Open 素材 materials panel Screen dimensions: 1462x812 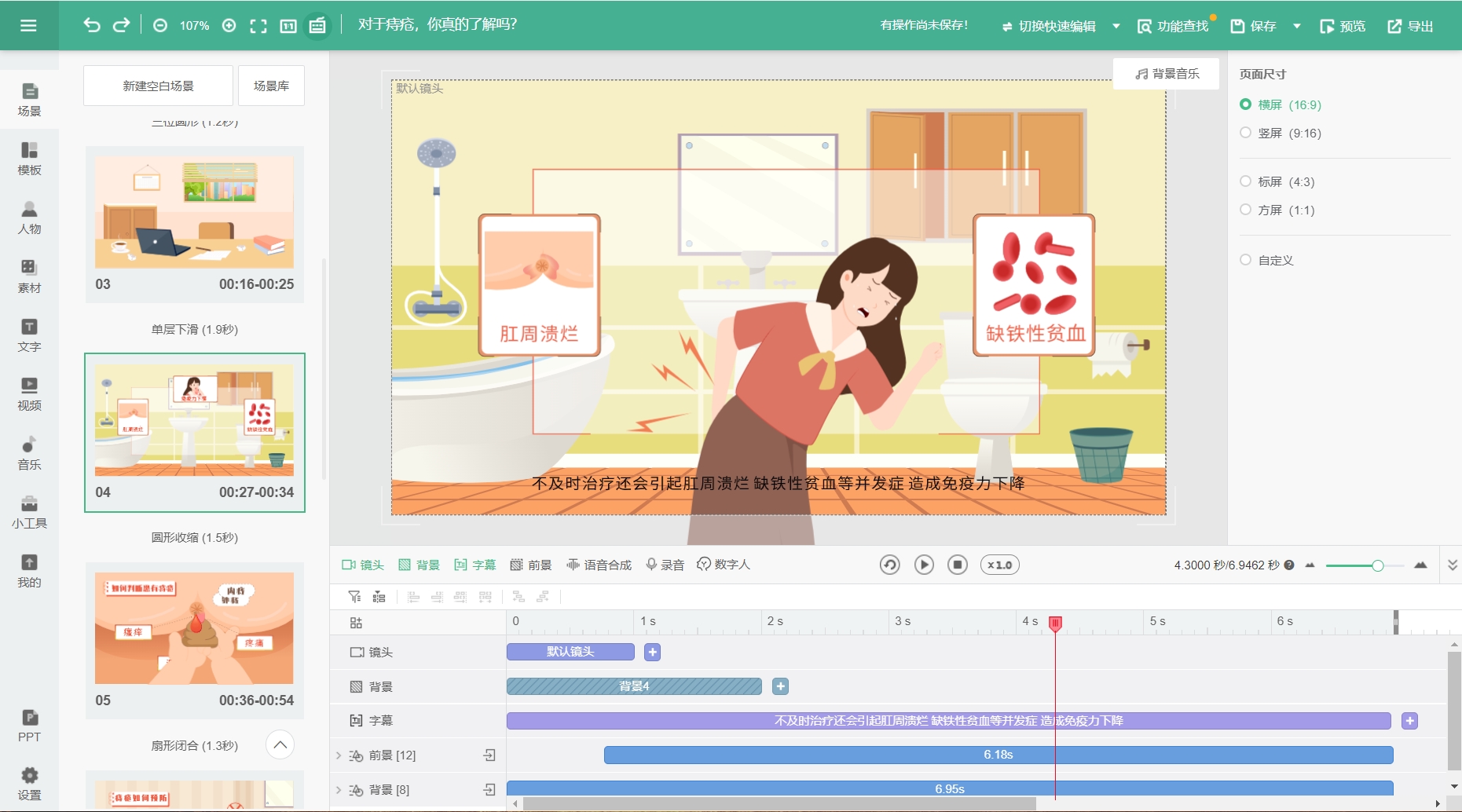point(29,276)
